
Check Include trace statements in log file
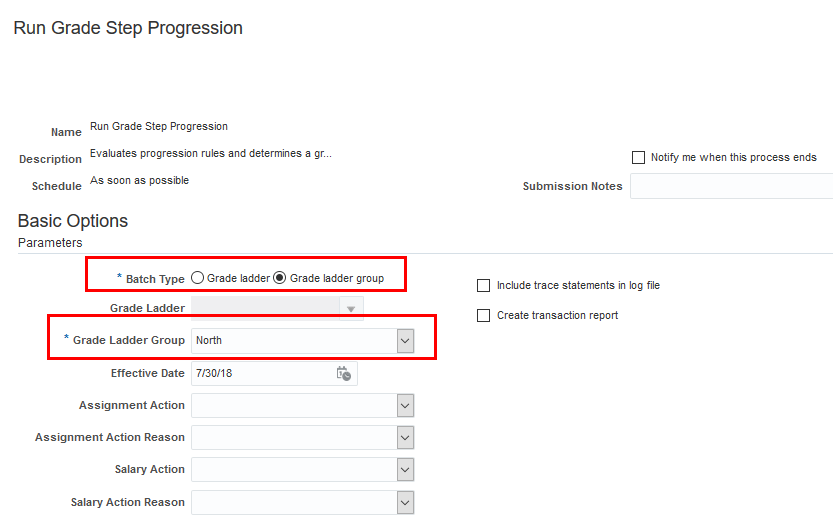[484, 286]
